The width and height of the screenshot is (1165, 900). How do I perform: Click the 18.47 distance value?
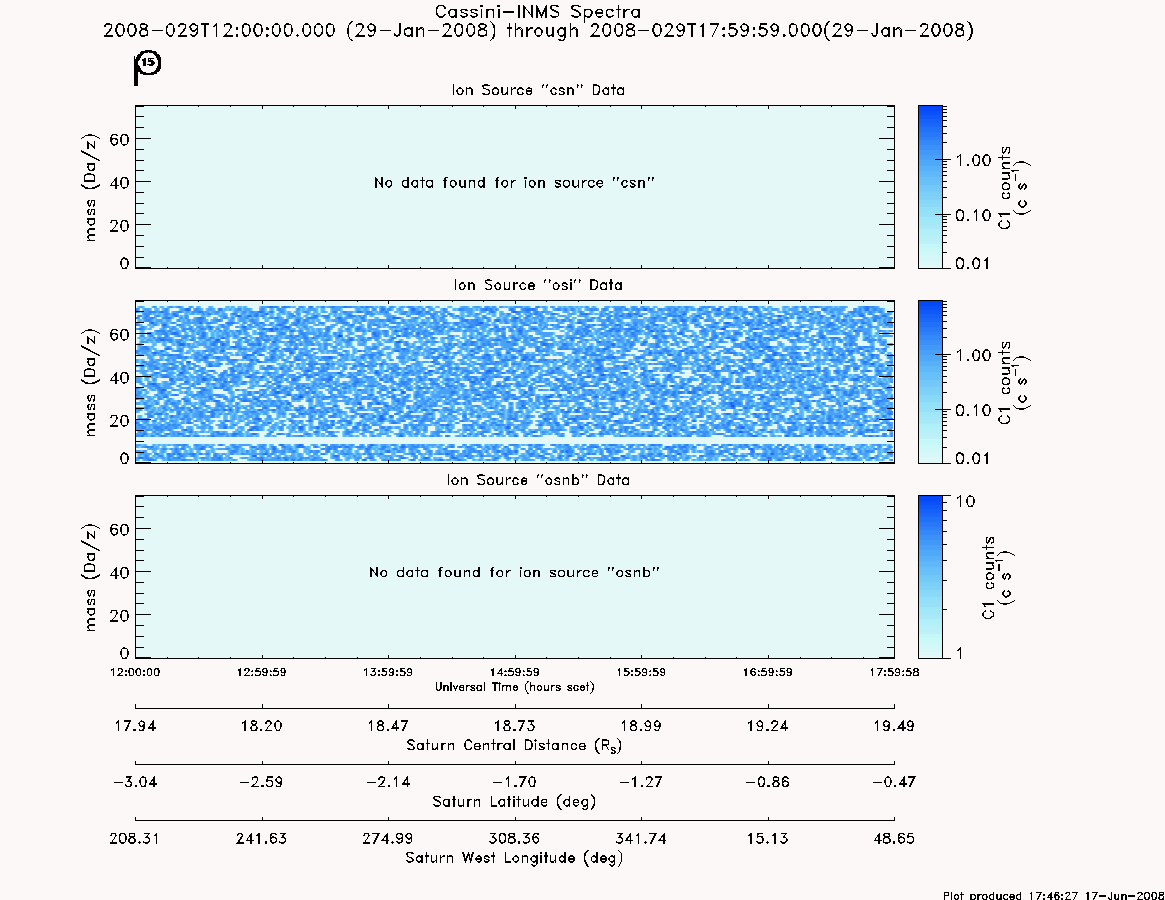(388, 726)
